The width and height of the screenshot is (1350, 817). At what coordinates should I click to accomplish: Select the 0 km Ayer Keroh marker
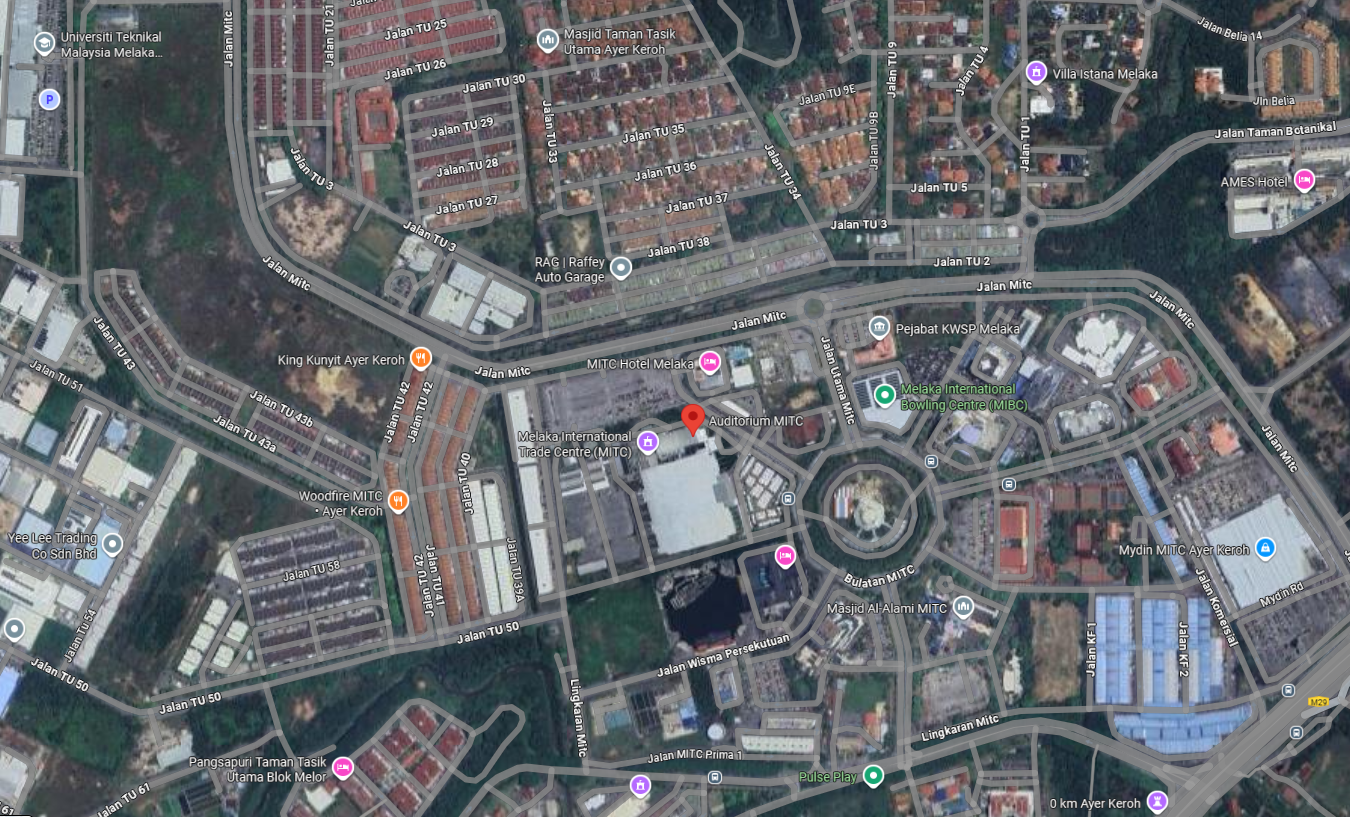click(x=1158, y=801)
